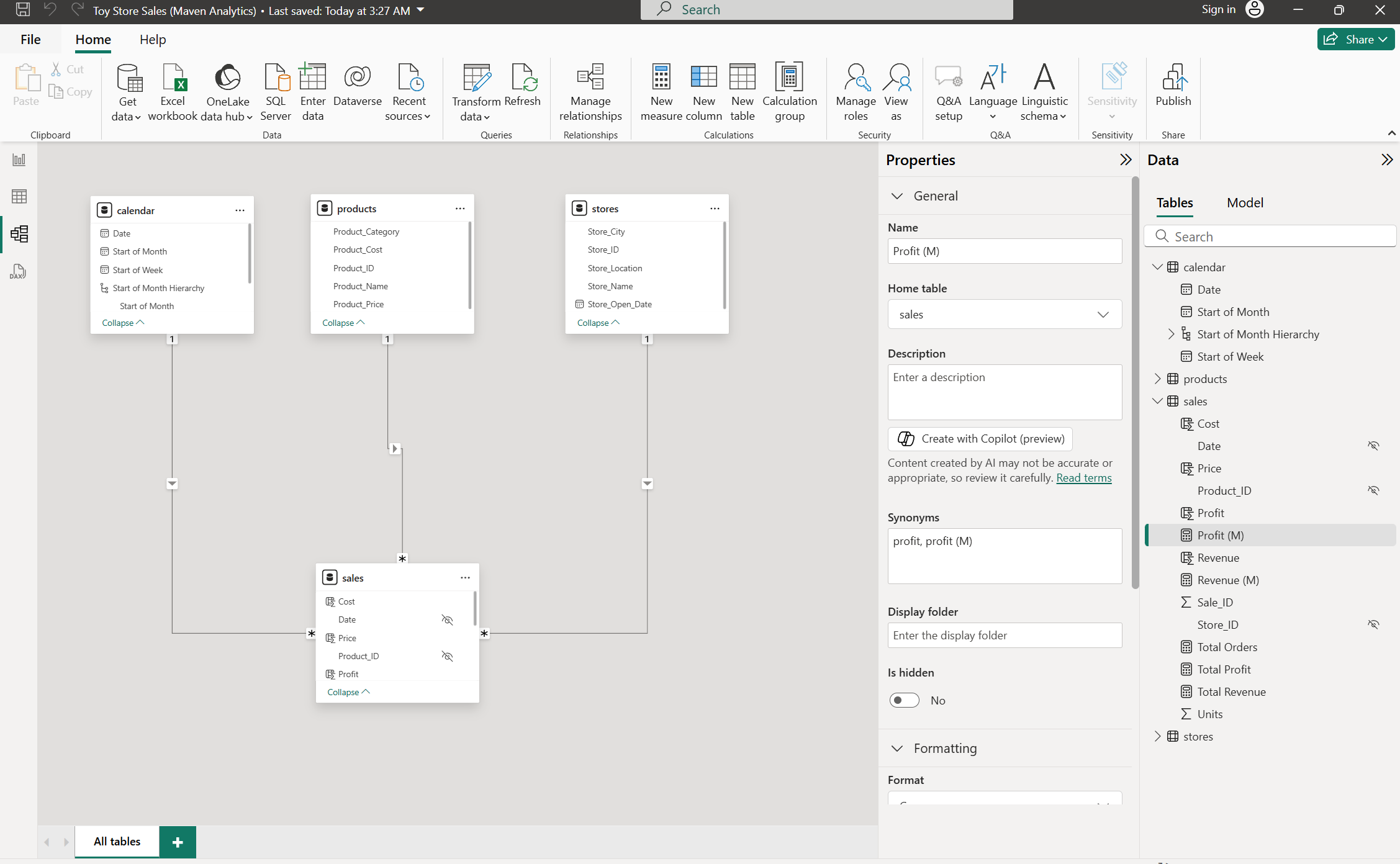The image size is (1400, 864).
Task: Collapse the Properties pane
Action: 1125,160
